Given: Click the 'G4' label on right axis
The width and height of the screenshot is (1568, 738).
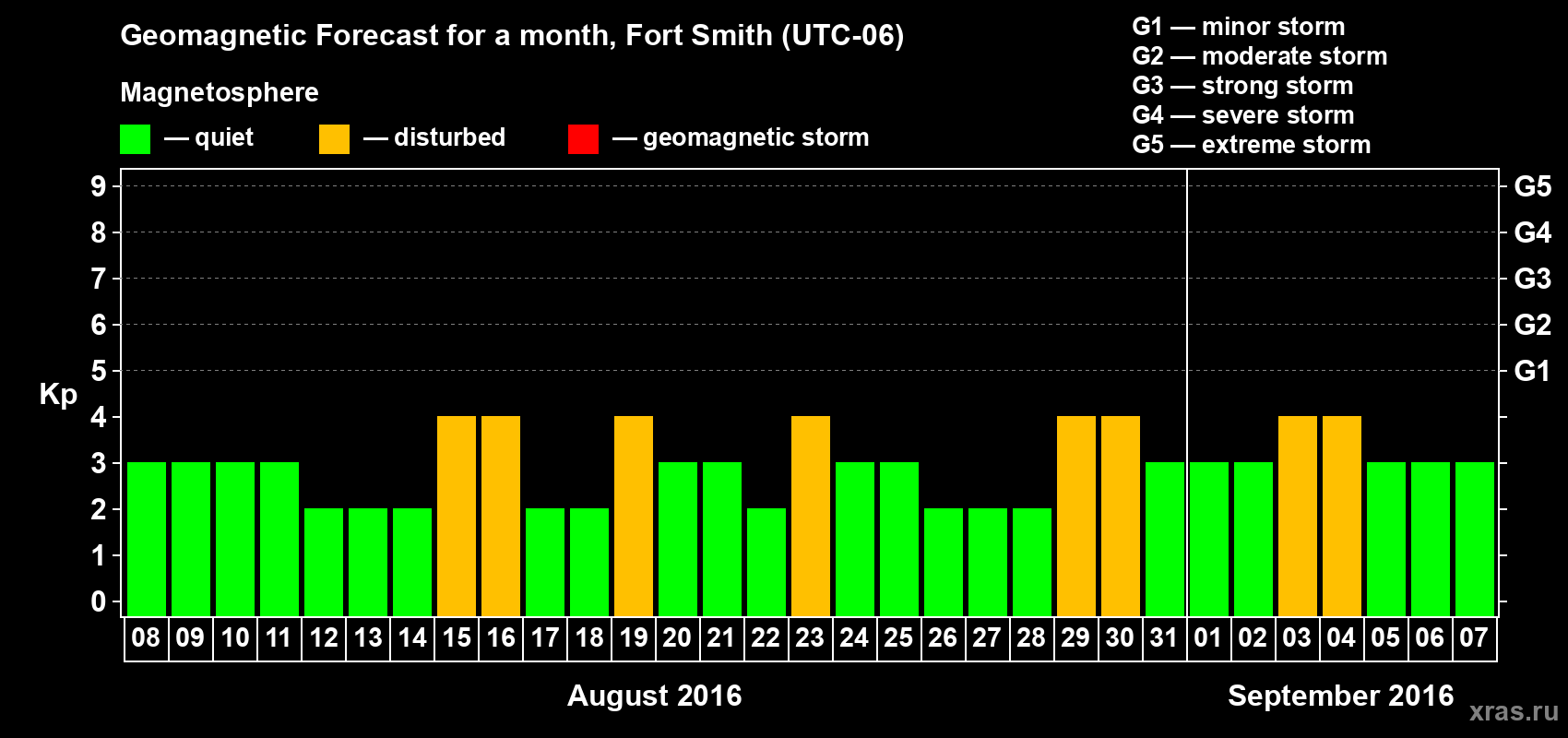Looking at the screenshot, I should tap(1533, 232).
